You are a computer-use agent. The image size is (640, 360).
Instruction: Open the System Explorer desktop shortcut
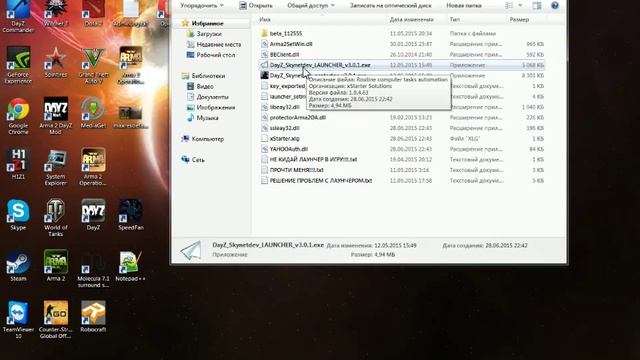pos(56,167)
